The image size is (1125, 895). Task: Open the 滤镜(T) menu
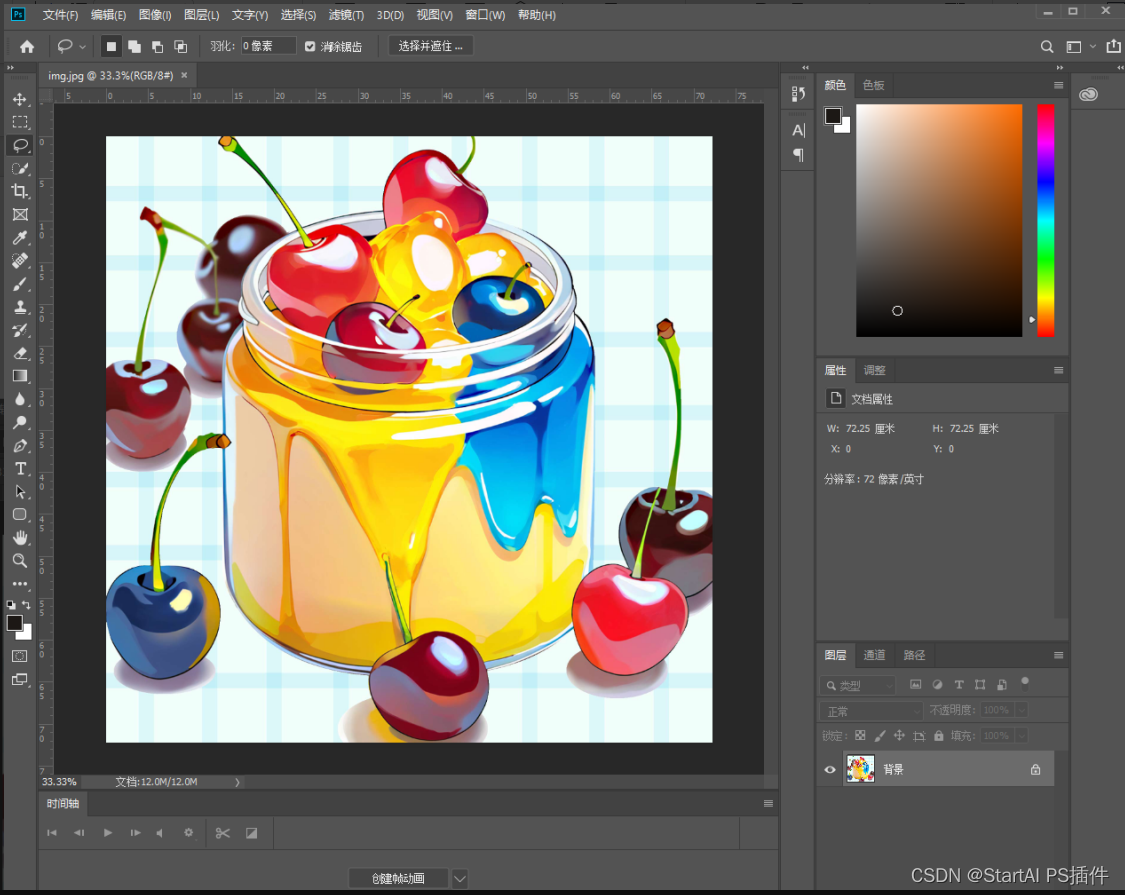(346, 15)
